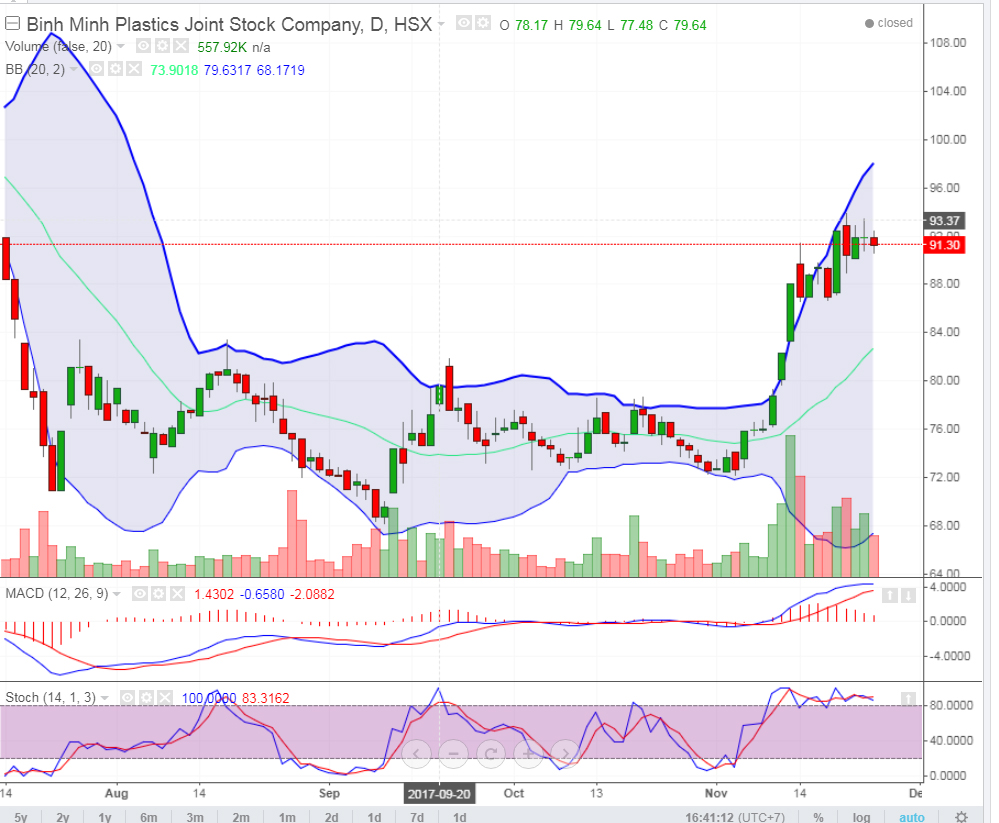Toggle the percent scale button

tap(818, 817)
